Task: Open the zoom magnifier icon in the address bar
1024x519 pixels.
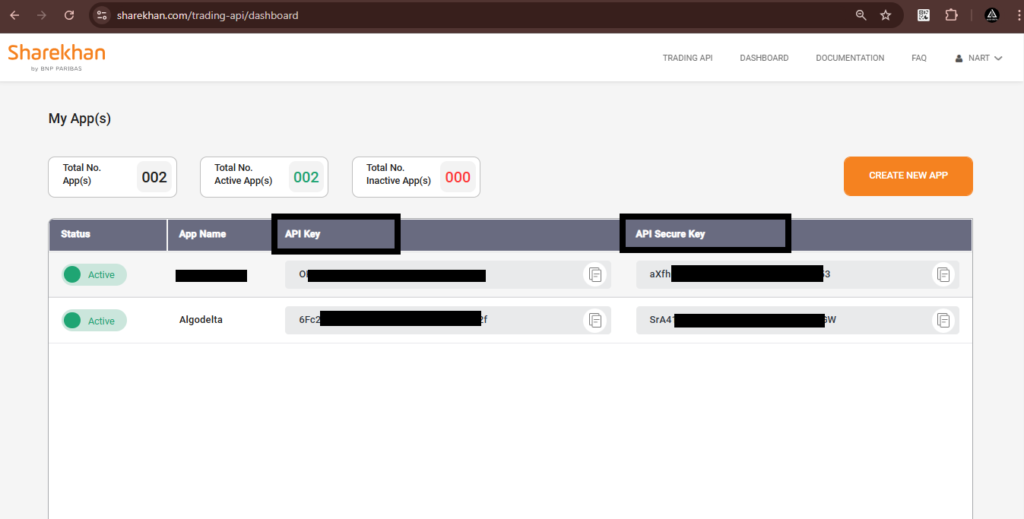Action: [861, 15]
